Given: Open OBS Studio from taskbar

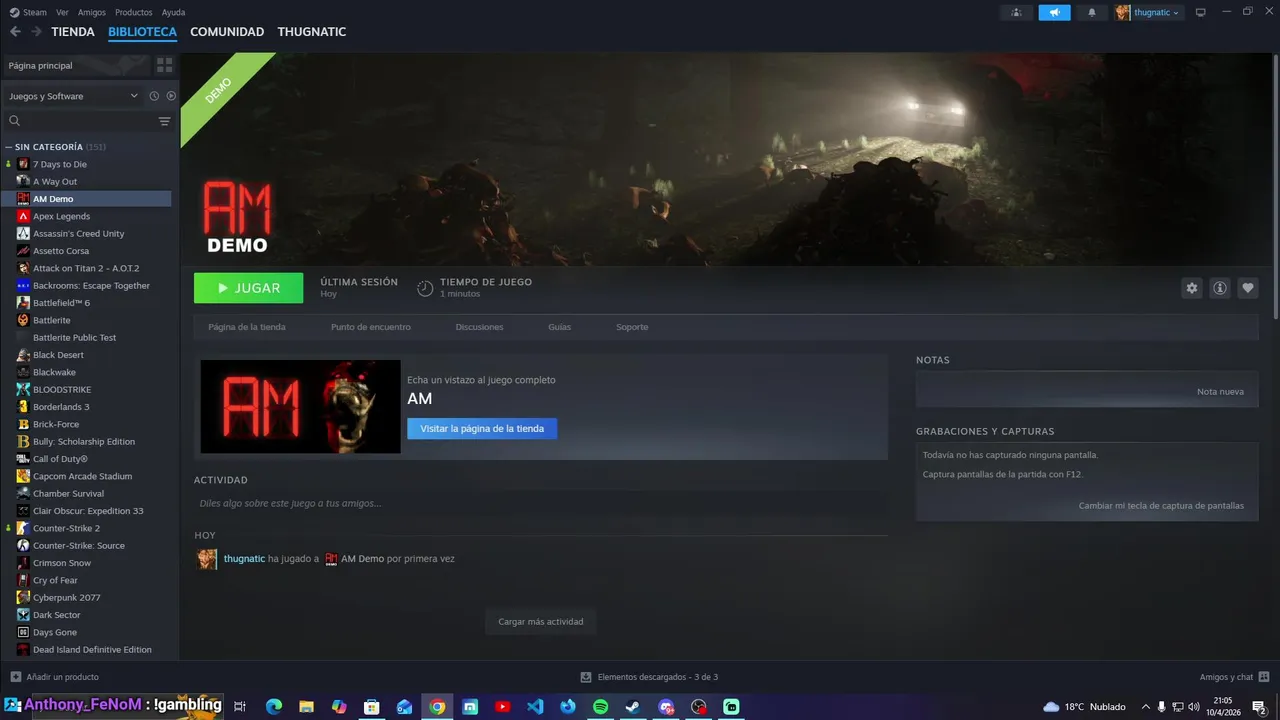Looking at the screenshot, I should point(699,707).
